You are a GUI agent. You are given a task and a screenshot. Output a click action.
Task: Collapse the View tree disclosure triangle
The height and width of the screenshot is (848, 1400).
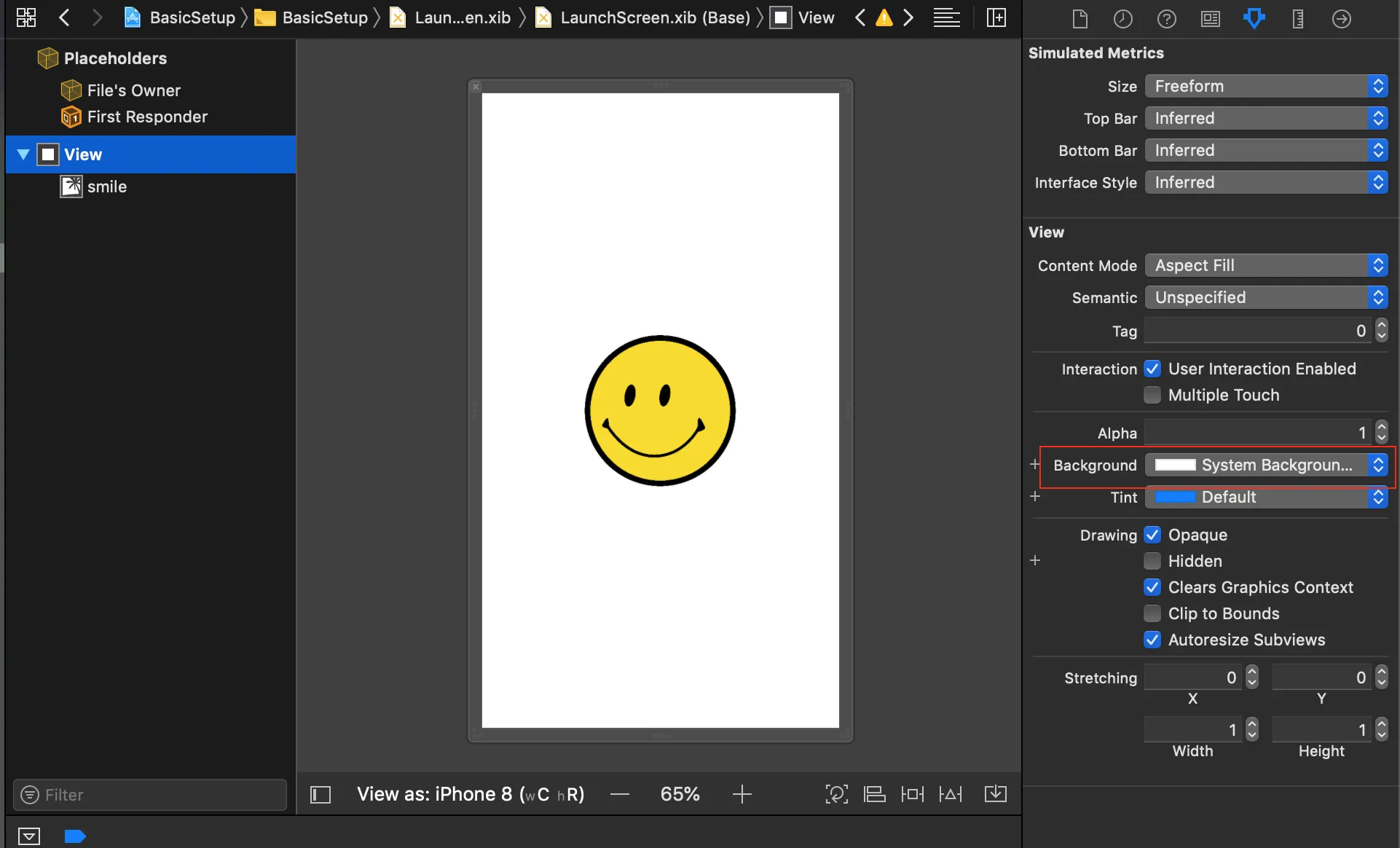coord(23,154)
